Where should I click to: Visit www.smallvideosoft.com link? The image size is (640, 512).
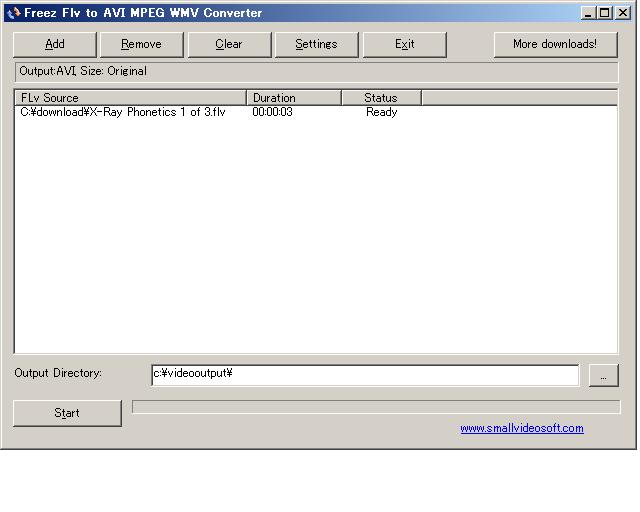pos(522,428)
